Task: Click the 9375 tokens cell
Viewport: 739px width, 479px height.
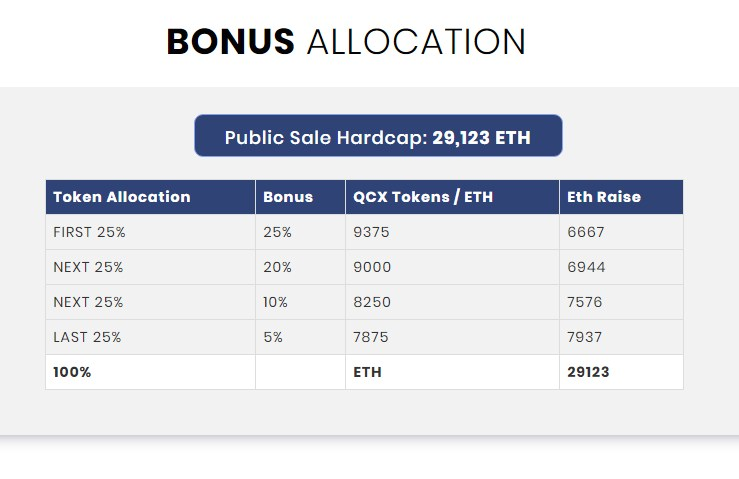Action: 452,232
